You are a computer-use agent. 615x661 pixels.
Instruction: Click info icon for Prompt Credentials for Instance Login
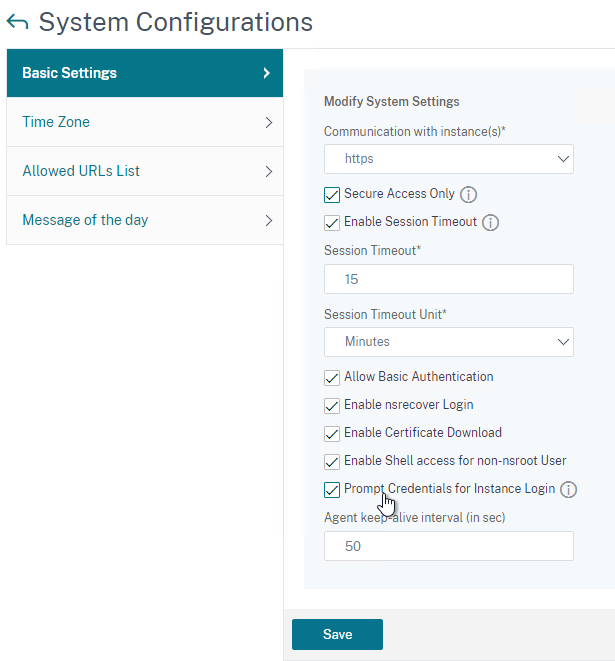click(568, 489)
